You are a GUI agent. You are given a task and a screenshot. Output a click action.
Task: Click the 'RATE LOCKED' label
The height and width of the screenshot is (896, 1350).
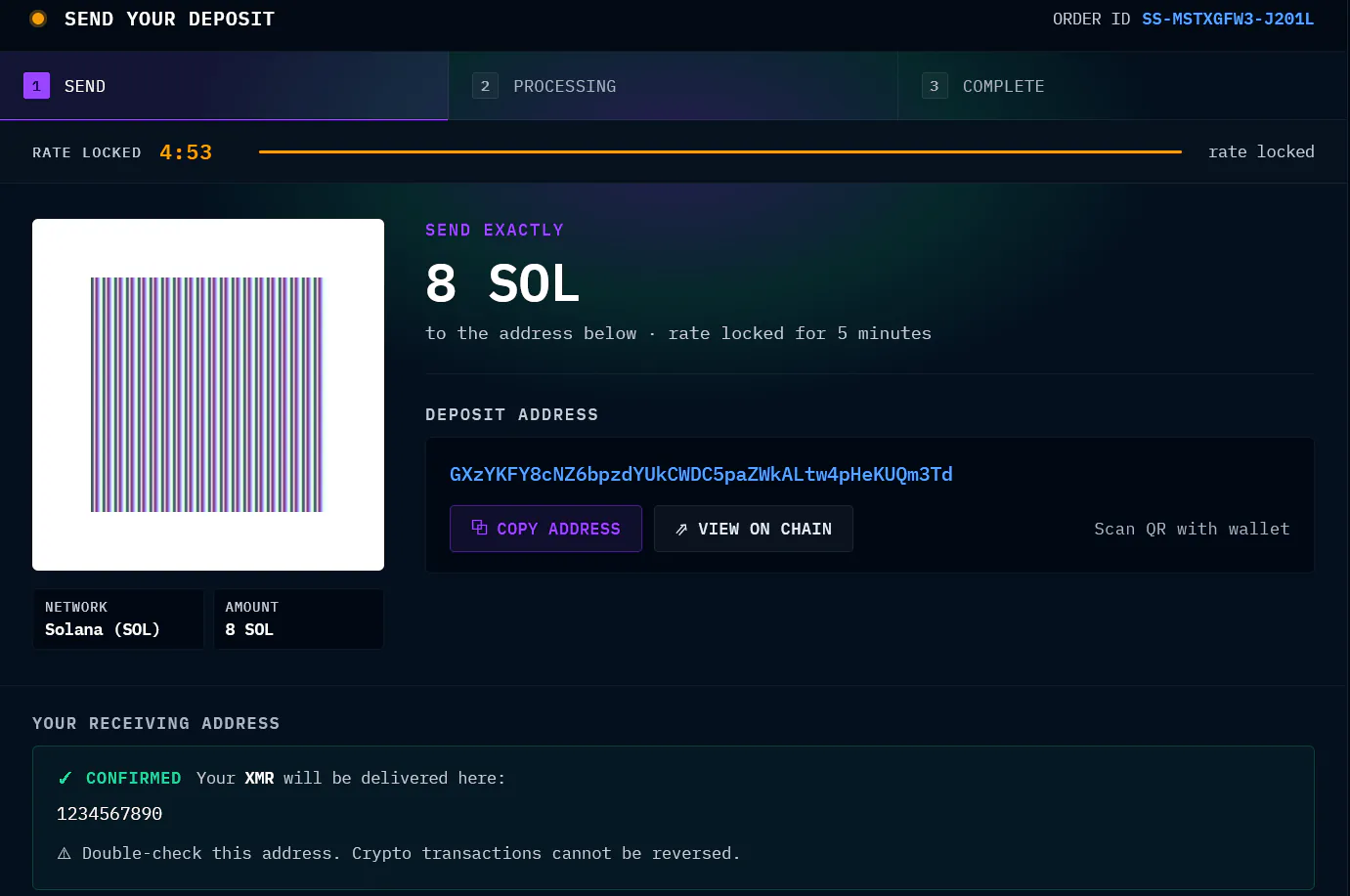(87, 152)
